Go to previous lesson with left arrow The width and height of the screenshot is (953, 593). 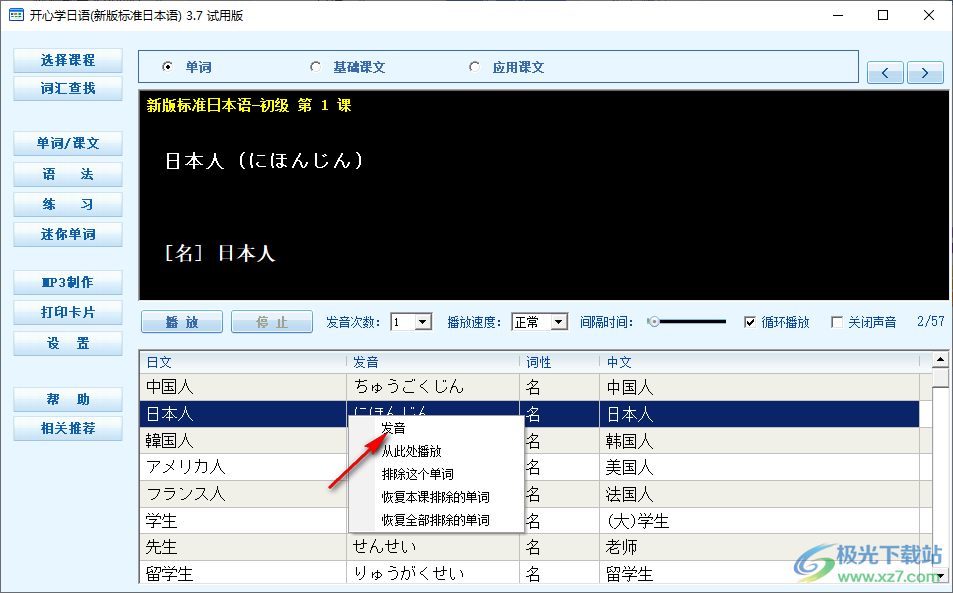[x=885, y=73]
